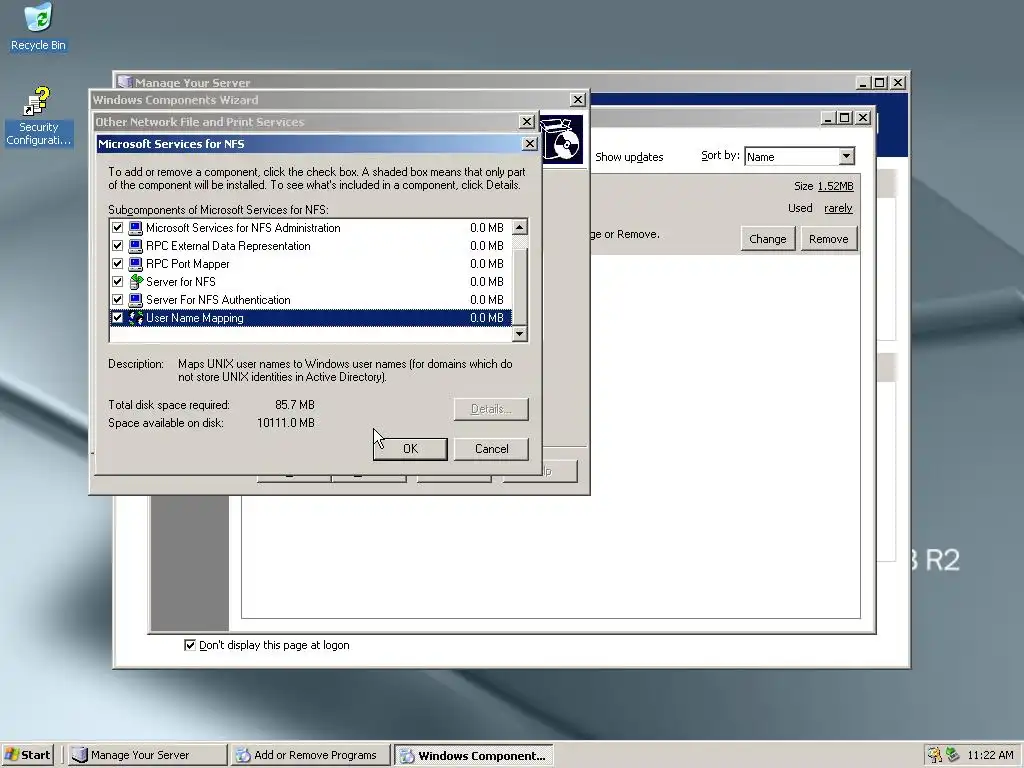The height and width of the screenshot is (768, 1024).
Task: Click the Show updates label
Action: point(629,157)
